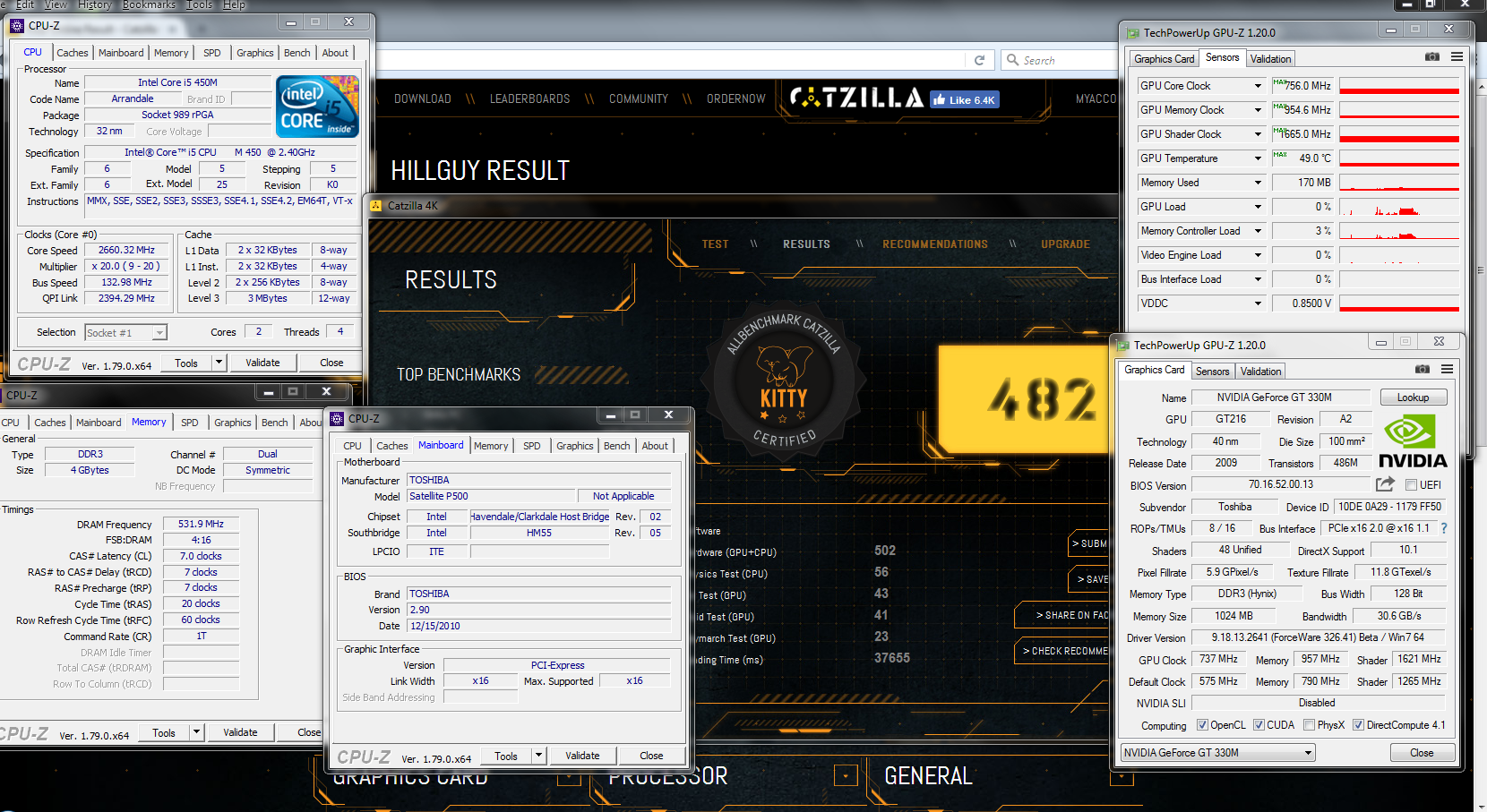Screen dimensions: 1487x812
Task: Open the LEADERBOARDS page on Catzilla site
Action: coord(529,99)
